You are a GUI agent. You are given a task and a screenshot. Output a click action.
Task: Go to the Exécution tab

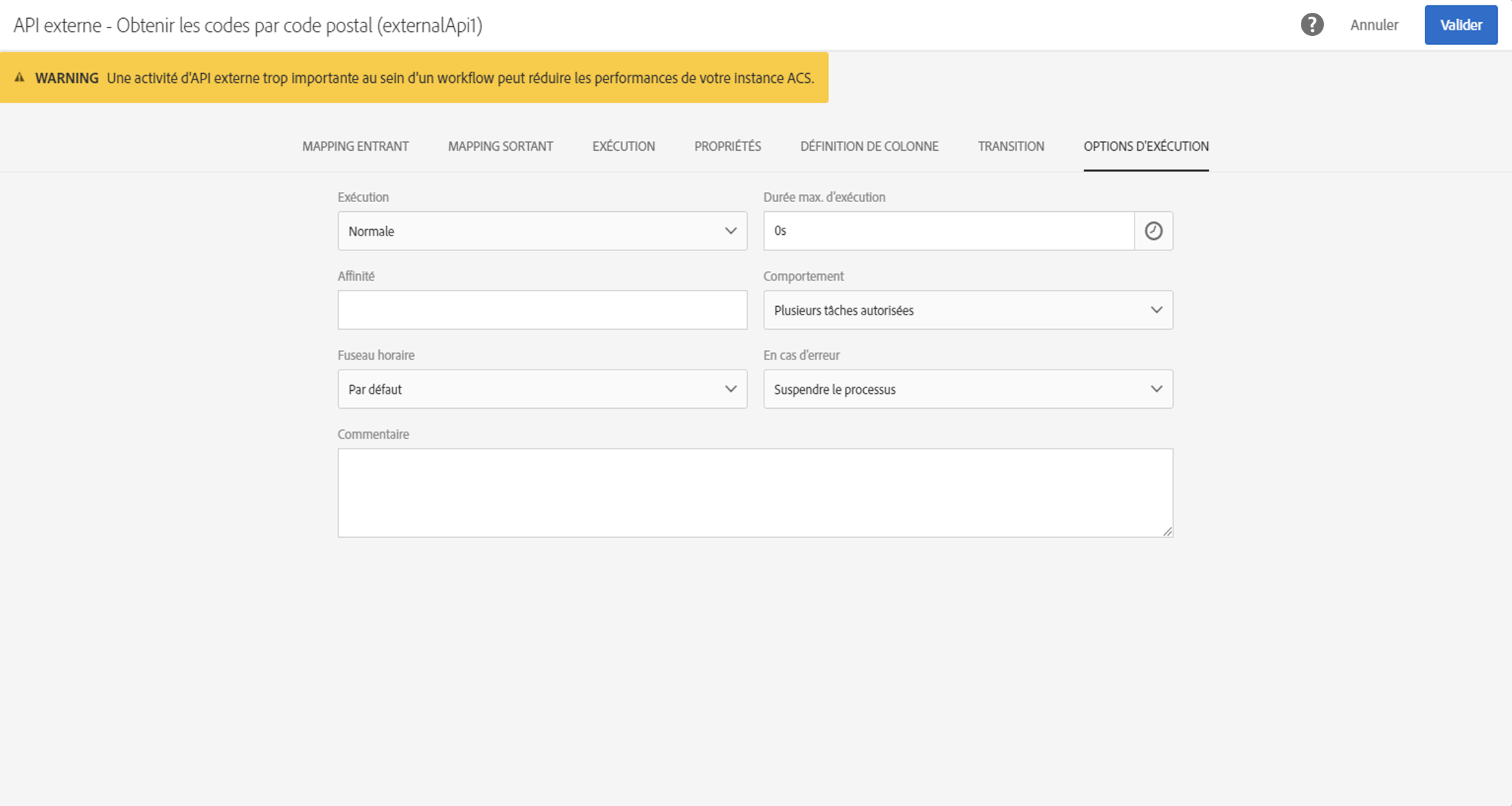(623, 146)
